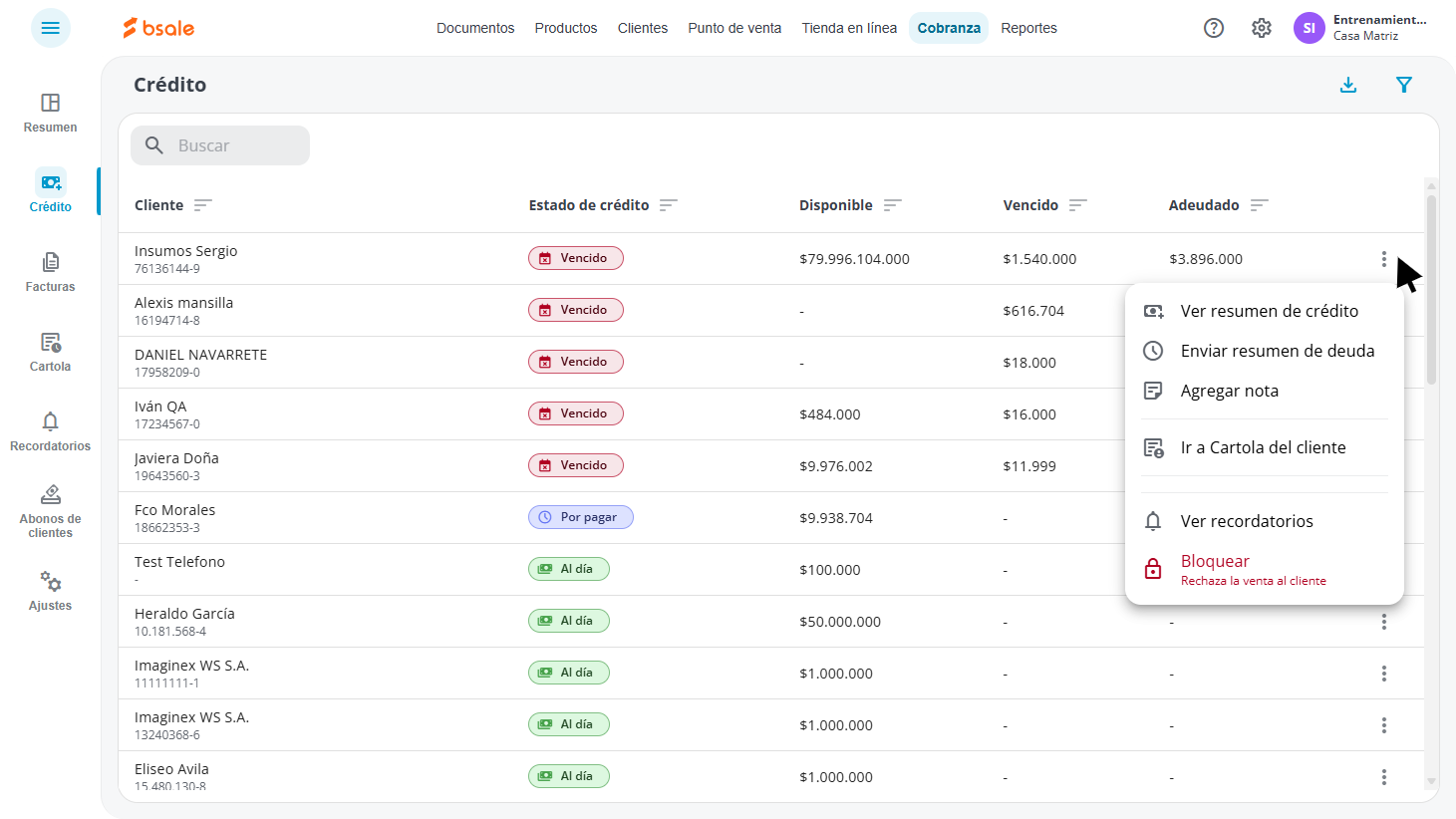The image size is (1456, 819).
Task: Open the hamburger menu button
Action: click(51, 28)
